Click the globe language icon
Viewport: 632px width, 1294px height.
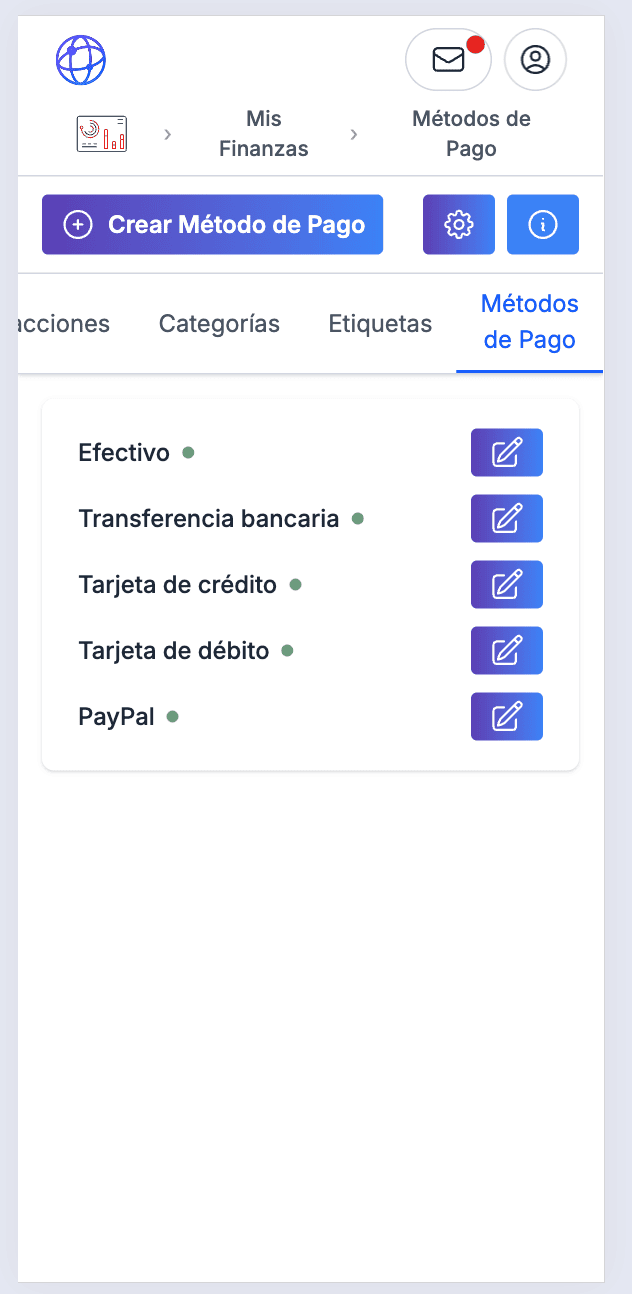click(81, 60)
